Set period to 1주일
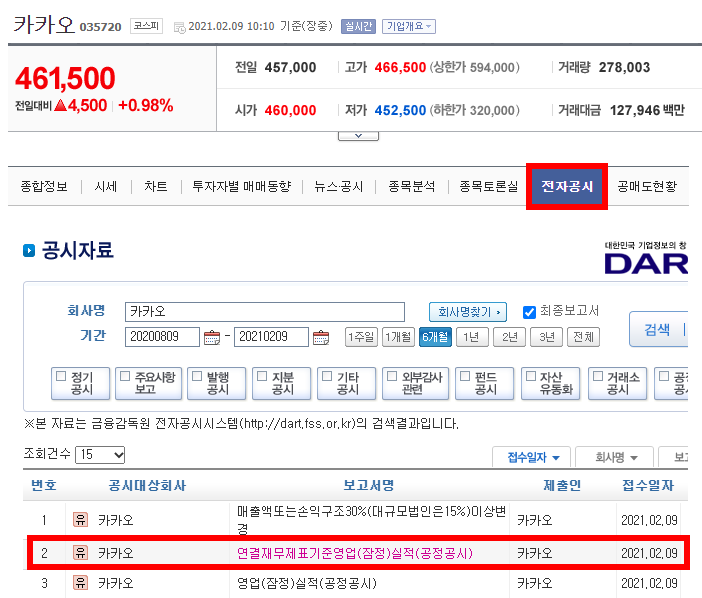The image size is (702, 598). coord(361,337)
